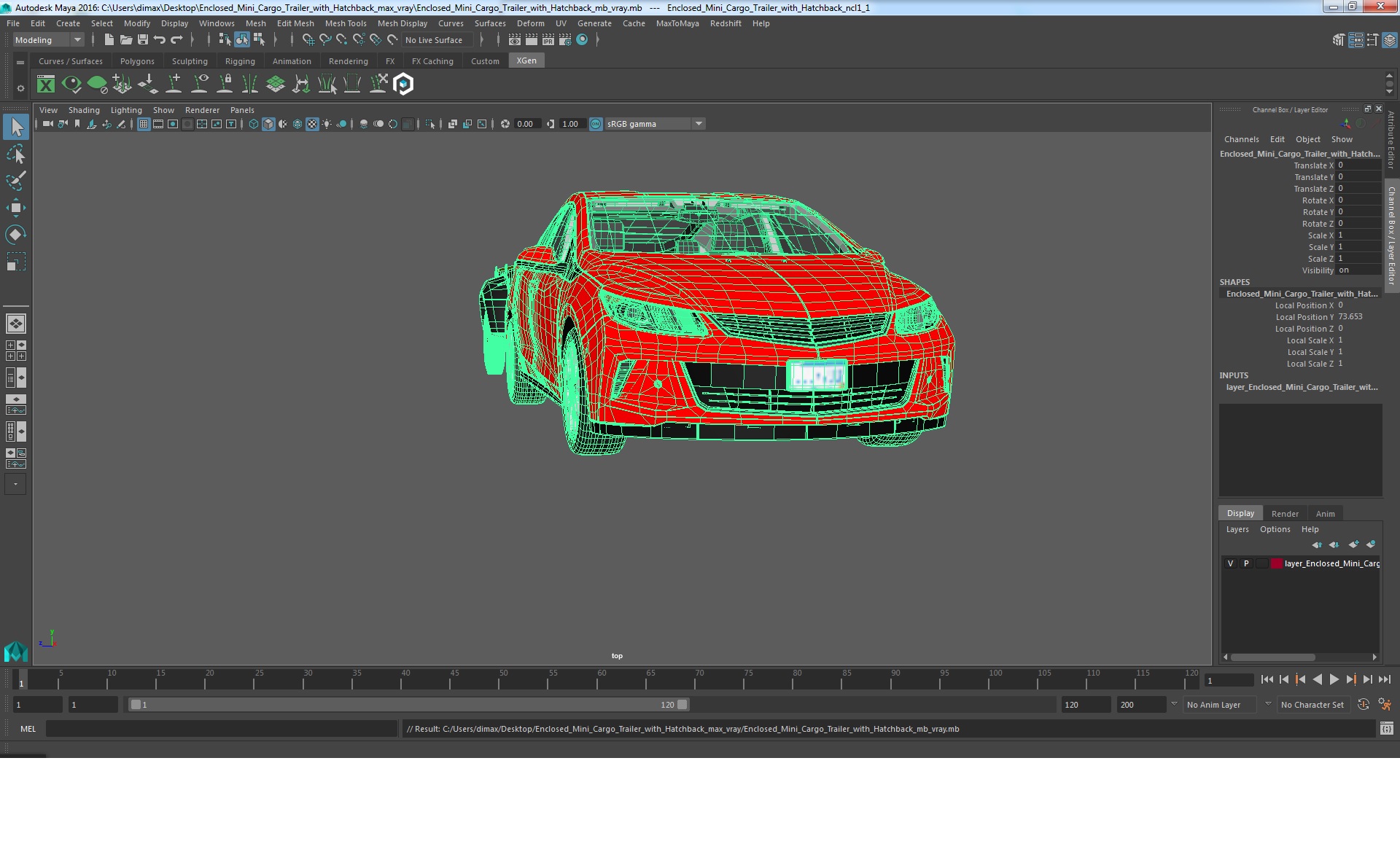Undo last action with arrow icon
The width and height of the screenshot is (1400, 844).
(x=160, y=40)
